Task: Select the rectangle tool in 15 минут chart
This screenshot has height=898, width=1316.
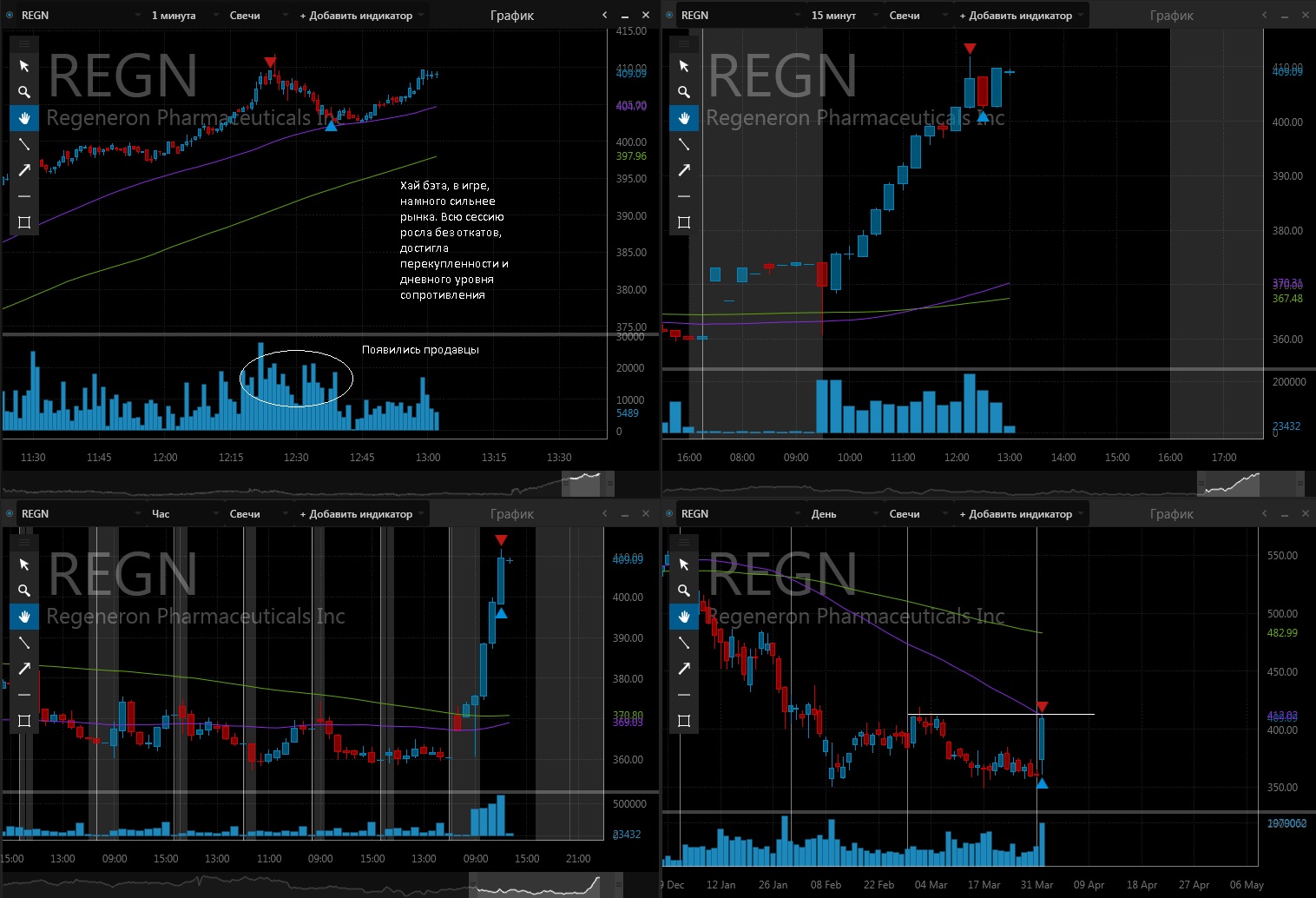Action: point(684,222)
